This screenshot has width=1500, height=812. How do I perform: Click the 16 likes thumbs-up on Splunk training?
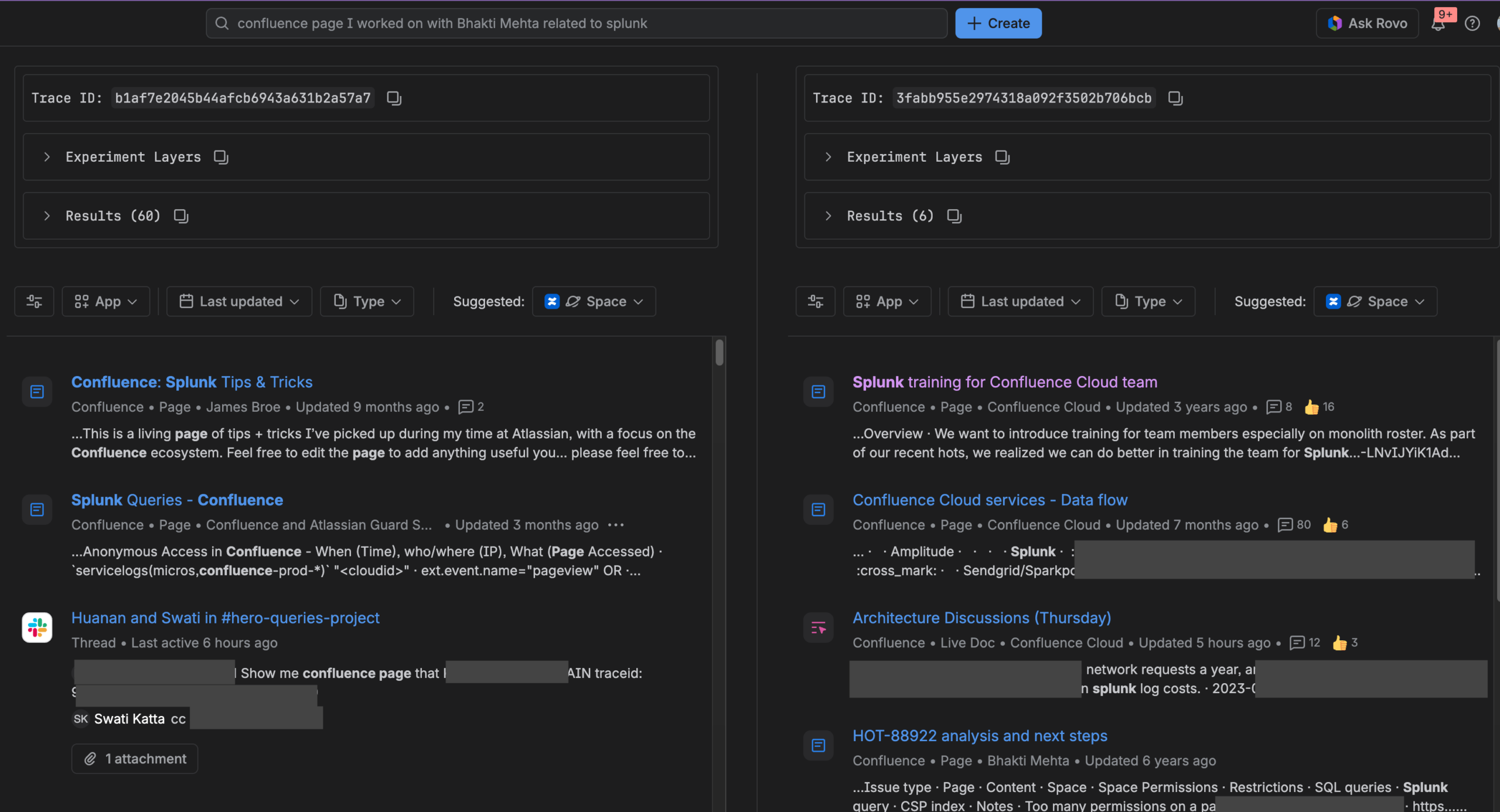pos(1319,407)
